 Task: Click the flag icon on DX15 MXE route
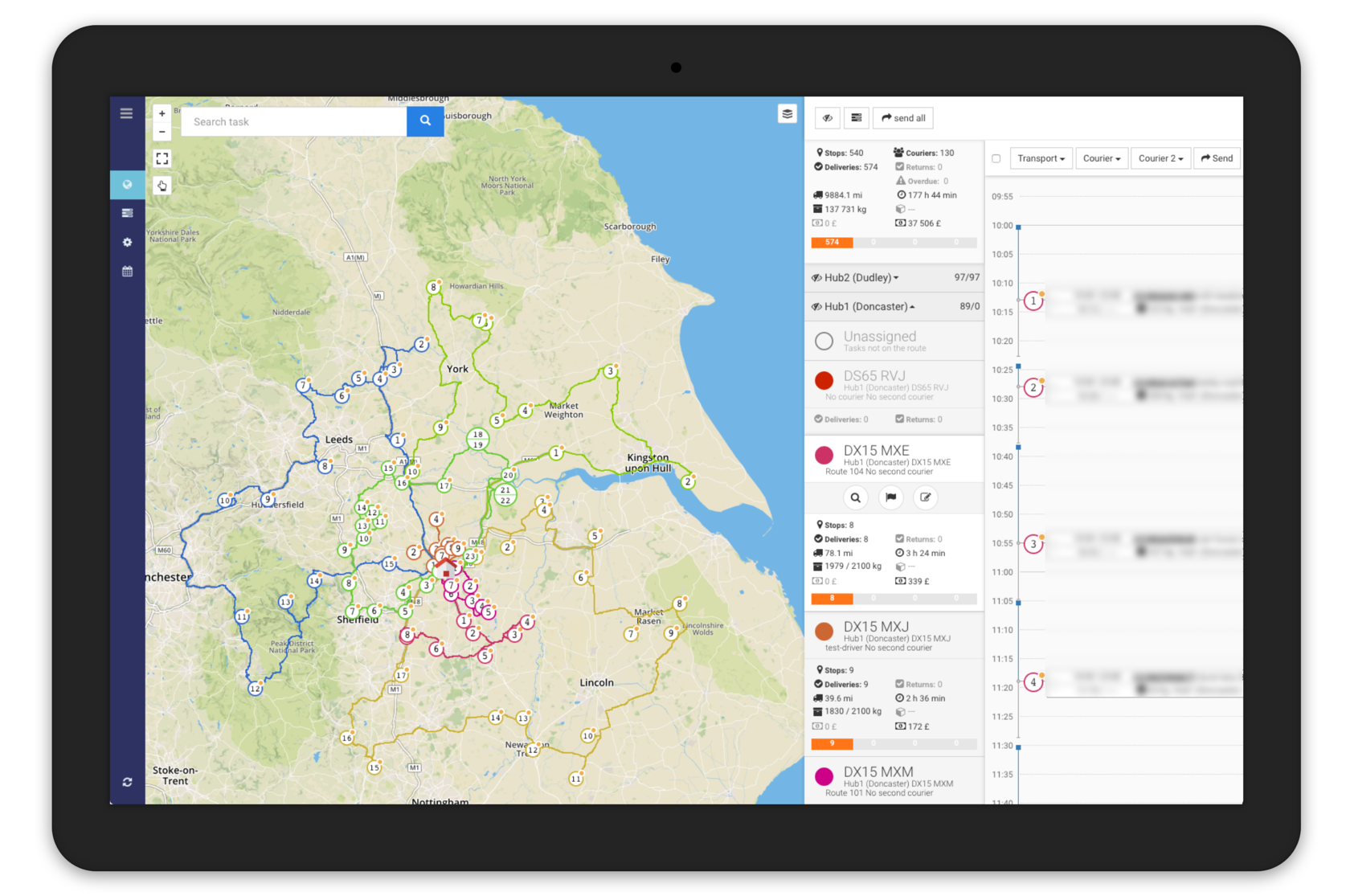click(890, 497)
